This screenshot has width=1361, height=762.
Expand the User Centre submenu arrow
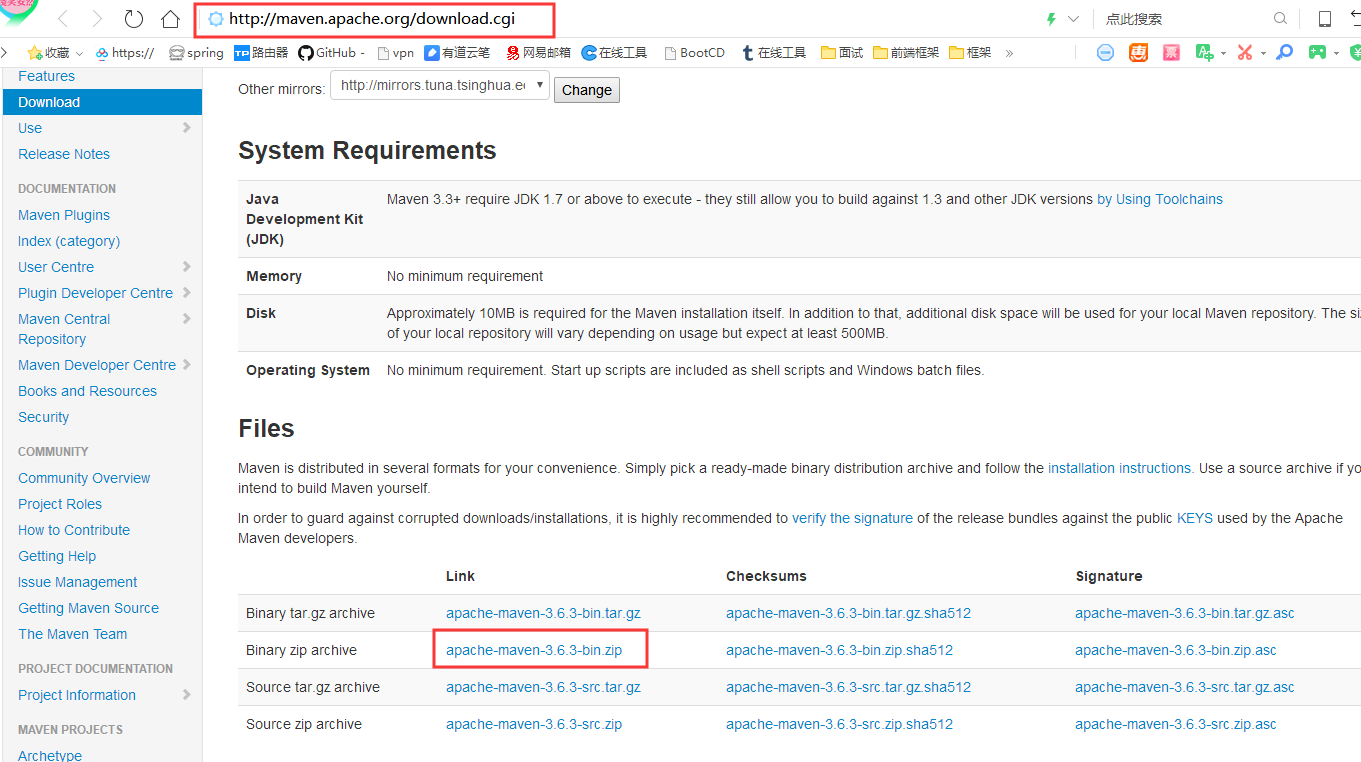point(186,266)
